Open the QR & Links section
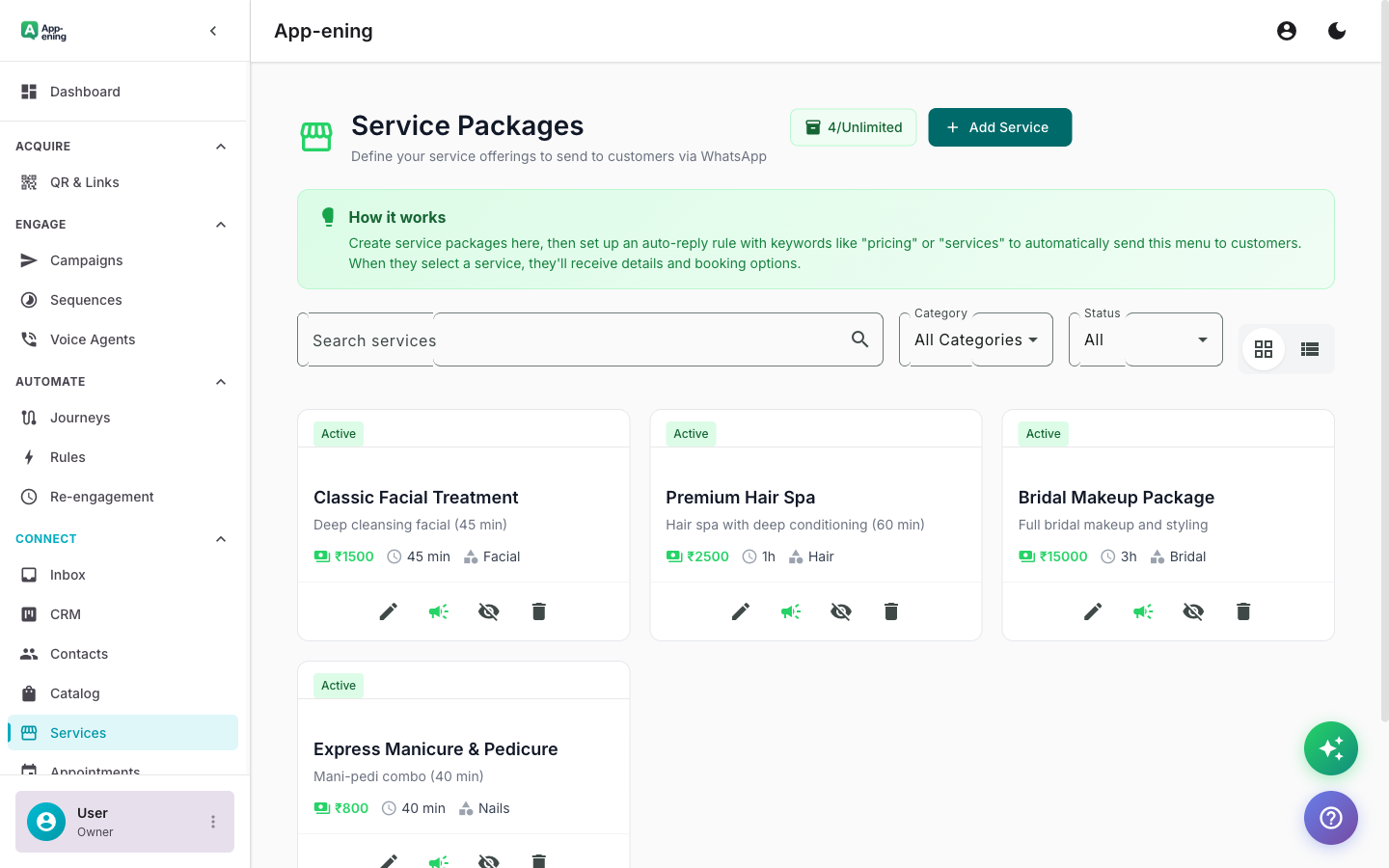This screenshot has width=1389, height=868. point(85,182)
